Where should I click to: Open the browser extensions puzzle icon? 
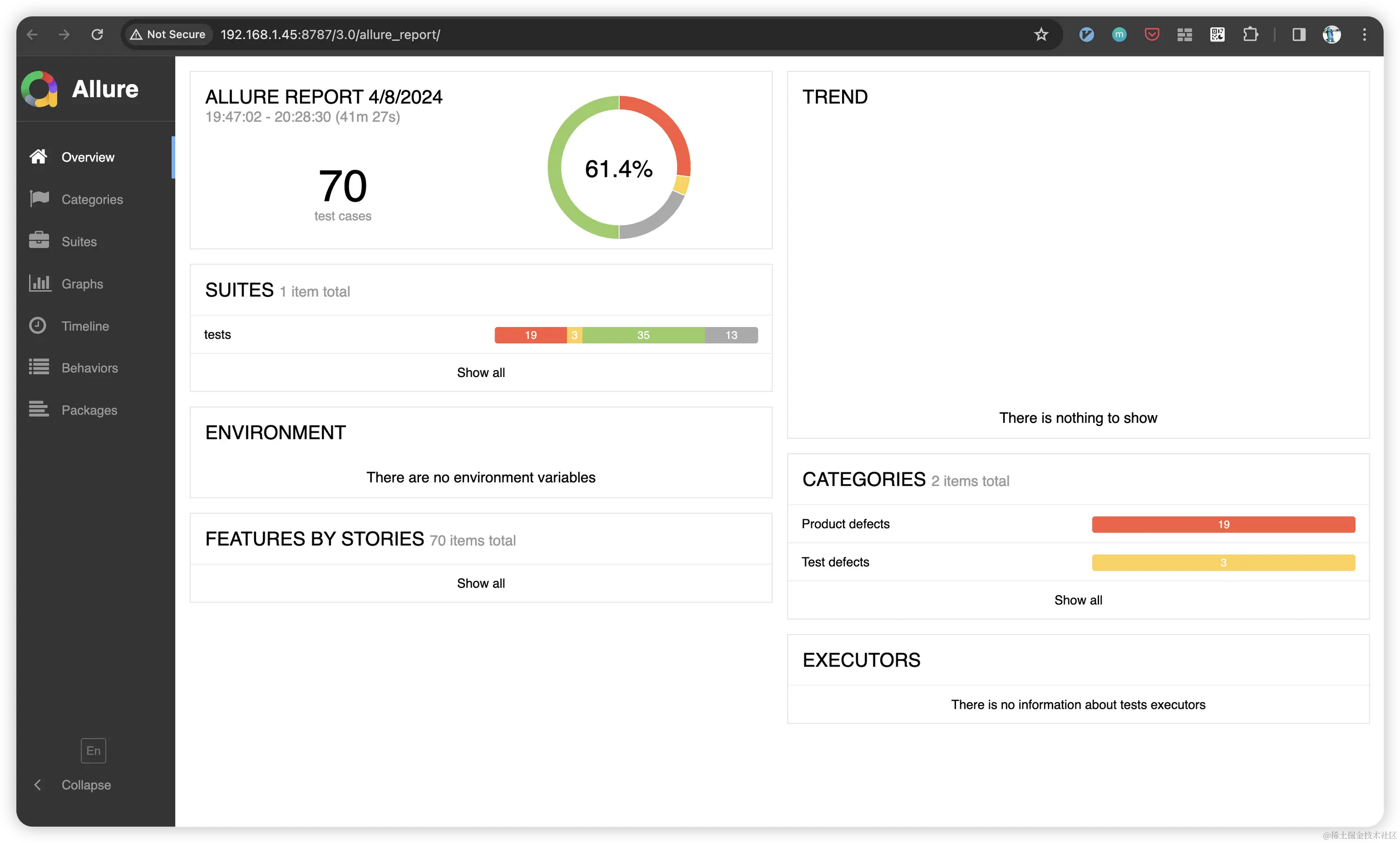(x=1250, y=35)
